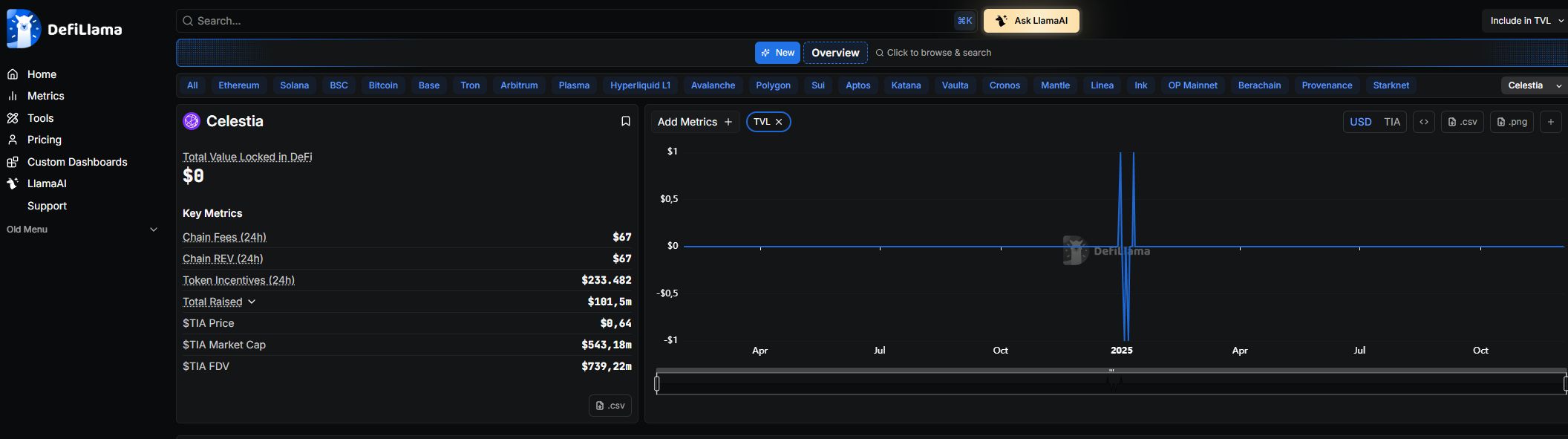Image resolution: width=1568 pixels, height=439 pixels.
Task: Select the Hyperliquid L1 chain tab
Action: click(x=639, y=85)
